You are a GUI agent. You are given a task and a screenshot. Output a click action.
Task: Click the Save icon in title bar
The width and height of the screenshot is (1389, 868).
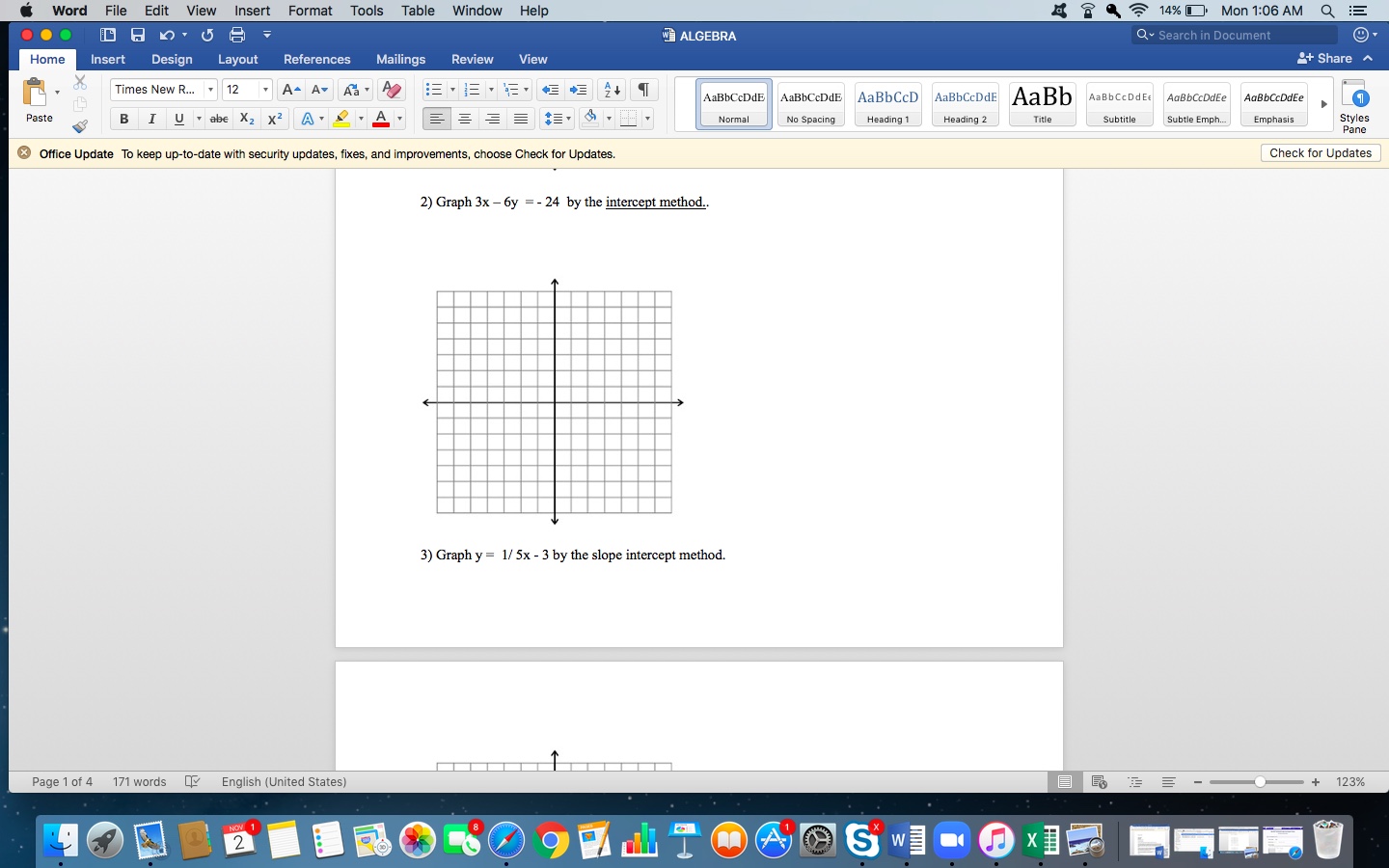tap(138, 35)
